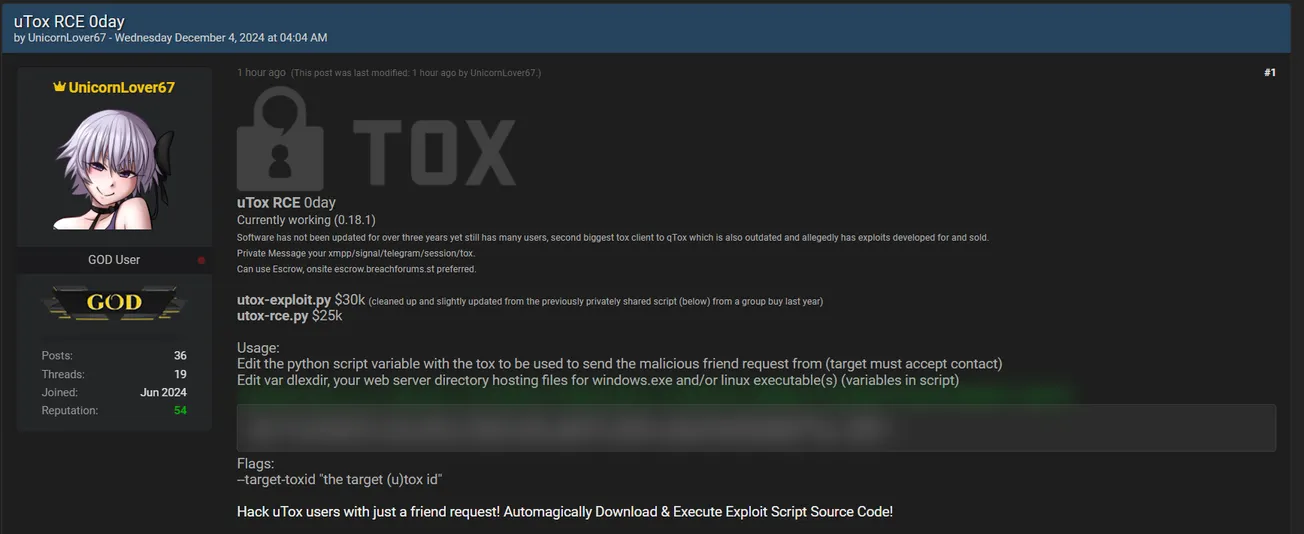
Task: Click the bold 'uTox RCE 0day' heading in the post
Action: pos(286,203)
